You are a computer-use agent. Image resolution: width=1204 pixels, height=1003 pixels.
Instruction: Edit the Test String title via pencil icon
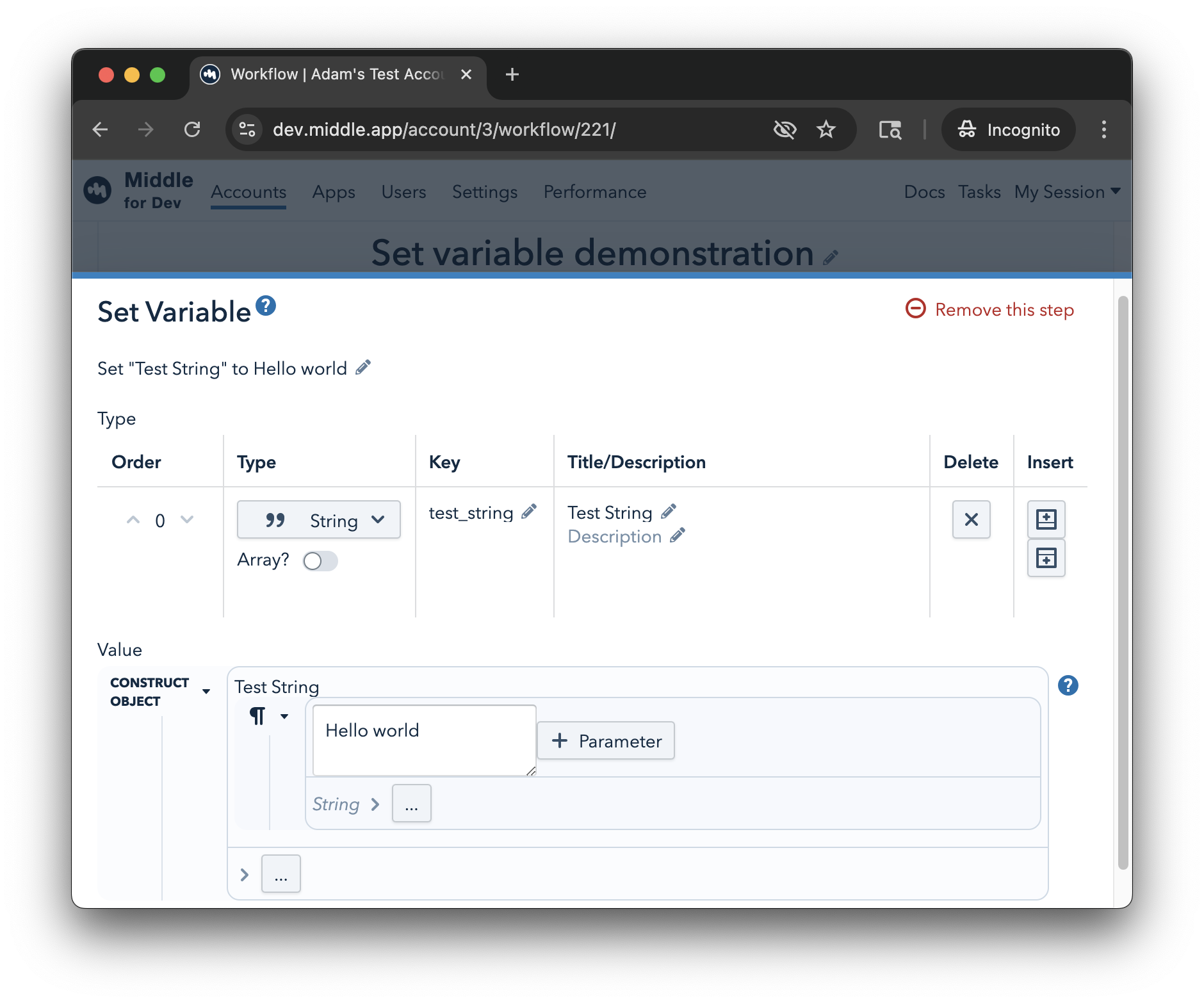pyautogui.click(x=668, y=511)
